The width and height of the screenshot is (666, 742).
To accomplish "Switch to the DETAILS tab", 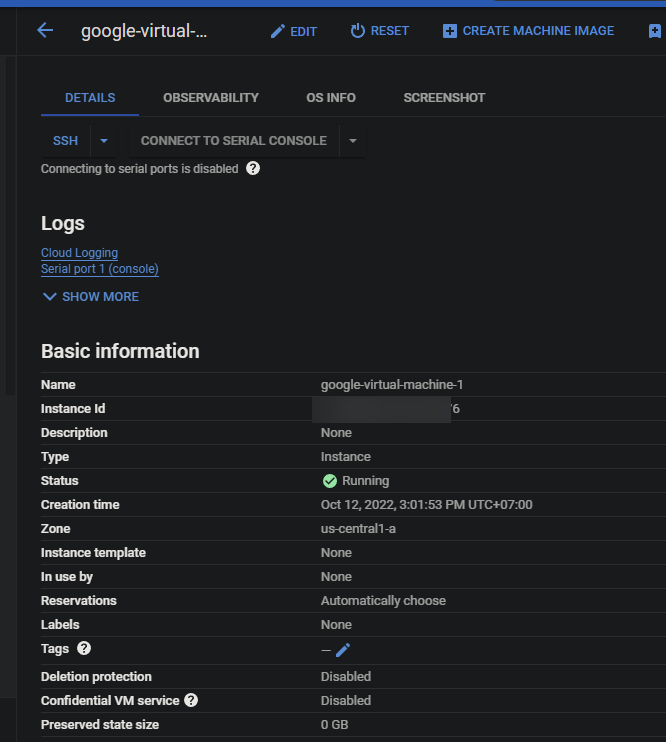I will point(90,98).
